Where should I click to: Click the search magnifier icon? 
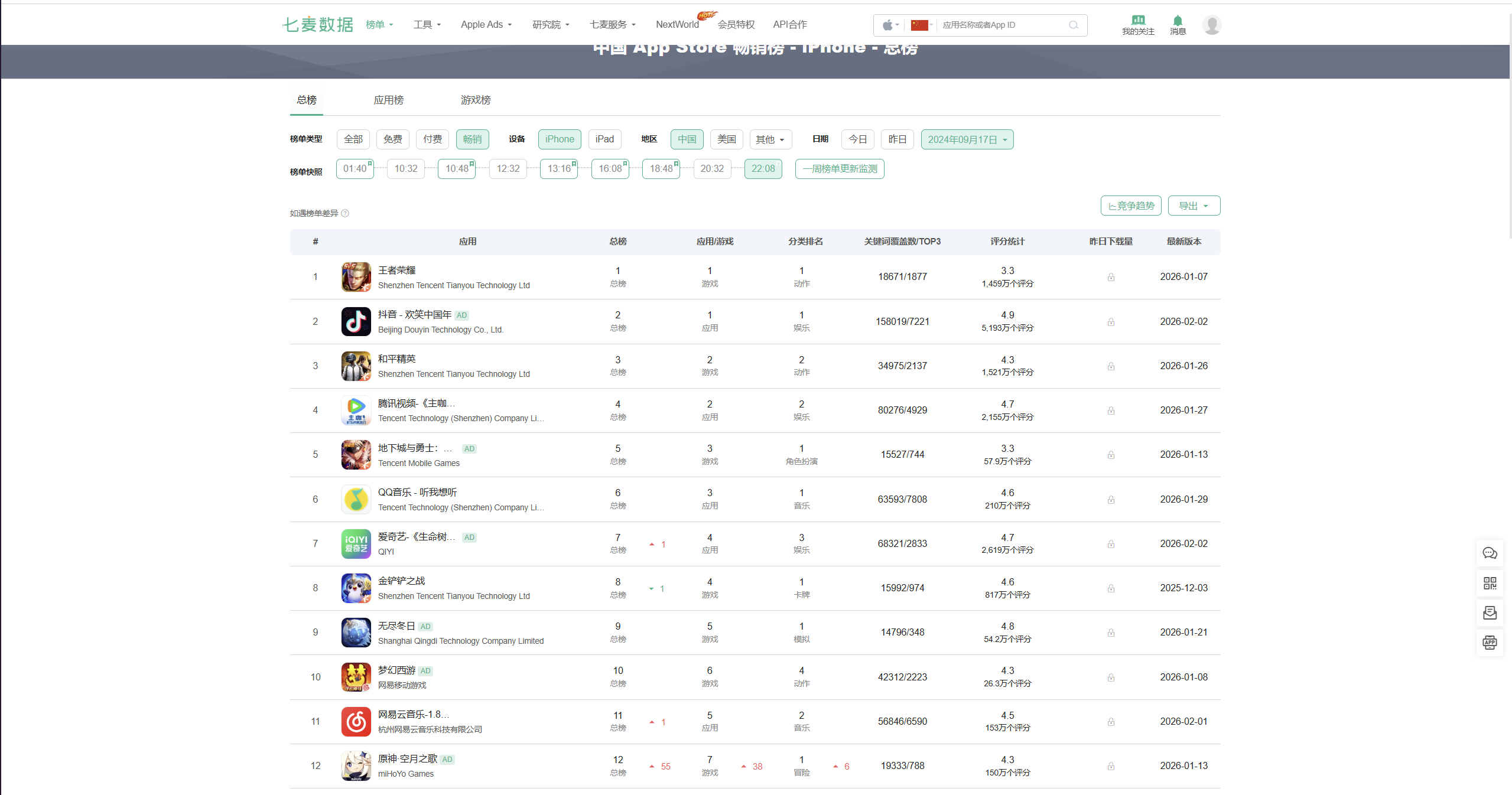[1073, 25]
